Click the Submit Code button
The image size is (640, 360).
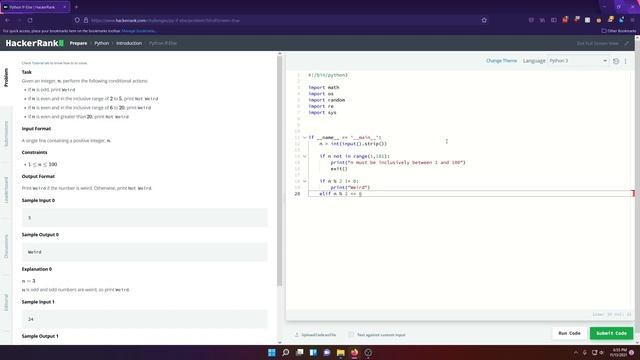611,333
